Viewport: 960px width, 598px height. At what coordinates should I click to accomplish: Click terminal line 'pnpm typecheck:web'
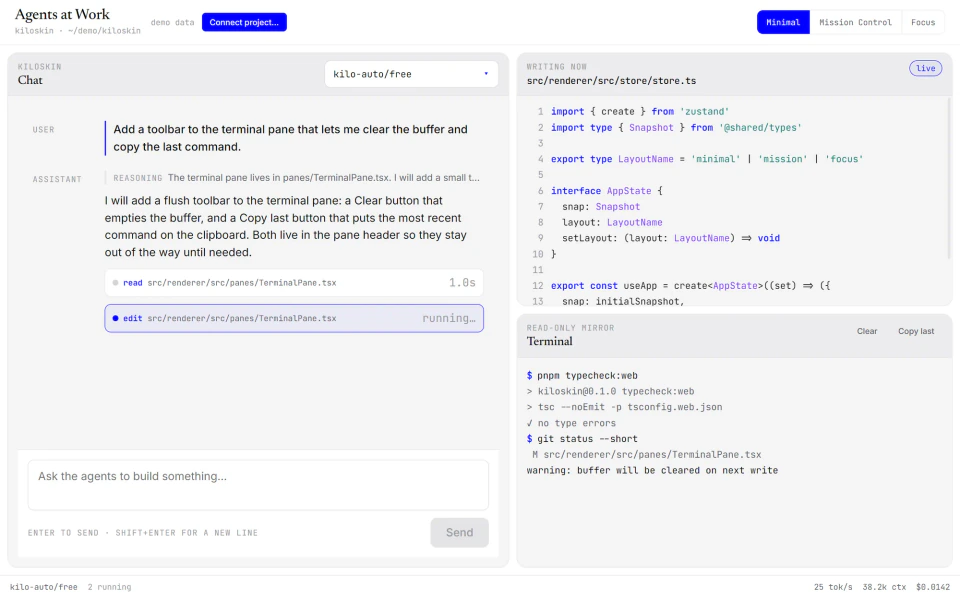pyautogui.click(x=582, y=376)
